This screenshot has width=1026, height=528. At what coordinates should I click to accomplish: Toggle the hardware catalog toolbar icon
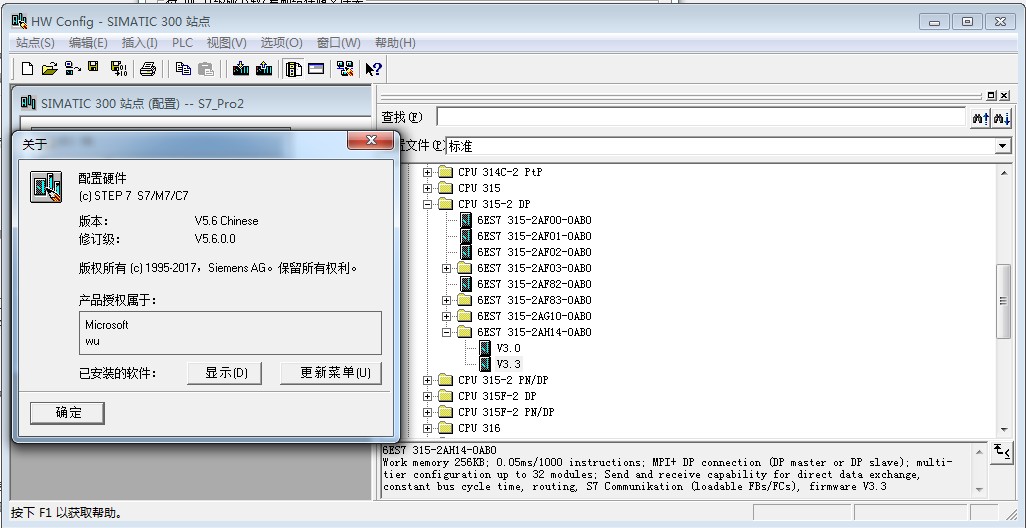point(293,69)
